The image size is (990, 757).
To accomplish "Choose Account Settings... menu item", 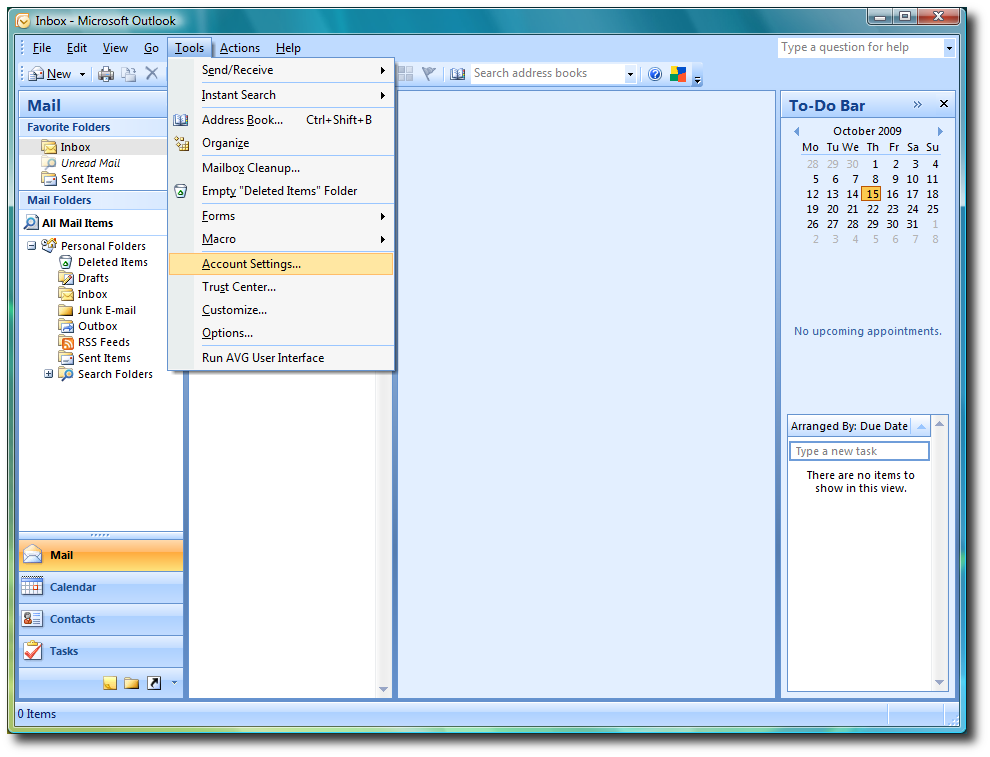I will click(282, 264).
